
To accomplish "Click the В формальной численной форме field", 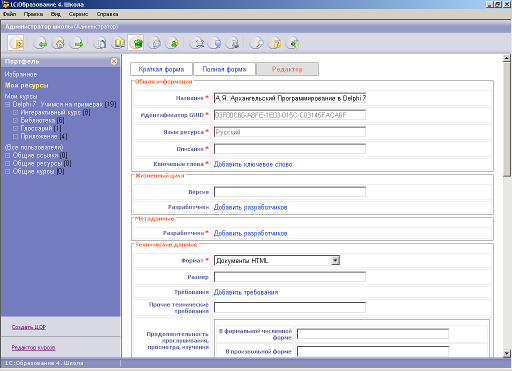I will click(373, 334).
